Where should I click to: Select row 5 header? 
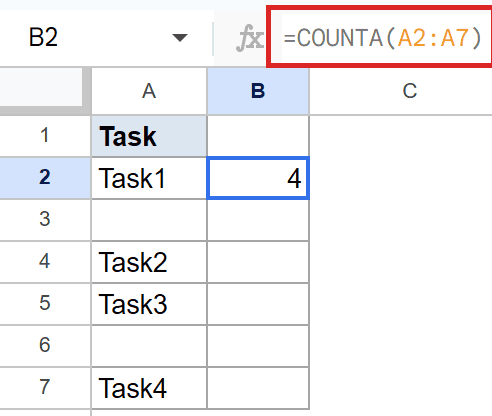[x=45, y=304]
